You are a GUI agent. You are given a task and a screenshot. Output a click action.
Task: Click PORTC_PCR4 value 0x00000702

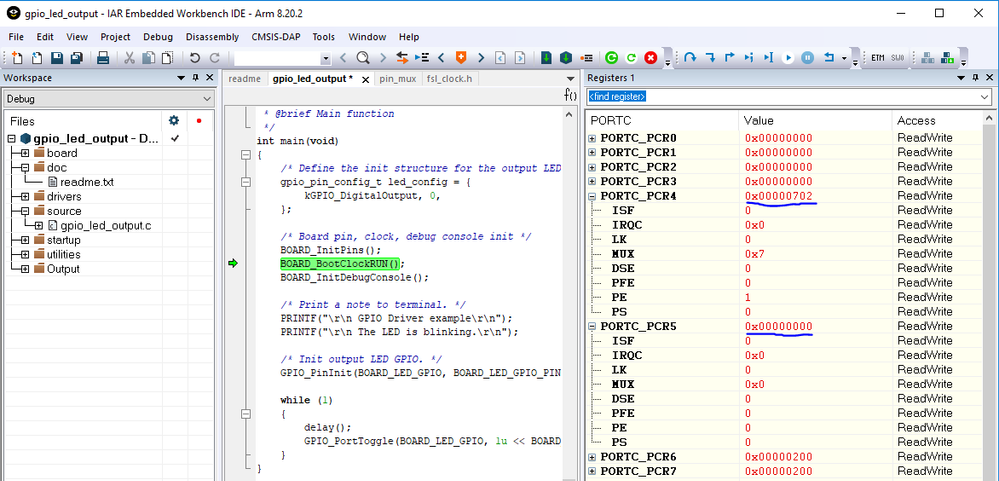(779, 196)
